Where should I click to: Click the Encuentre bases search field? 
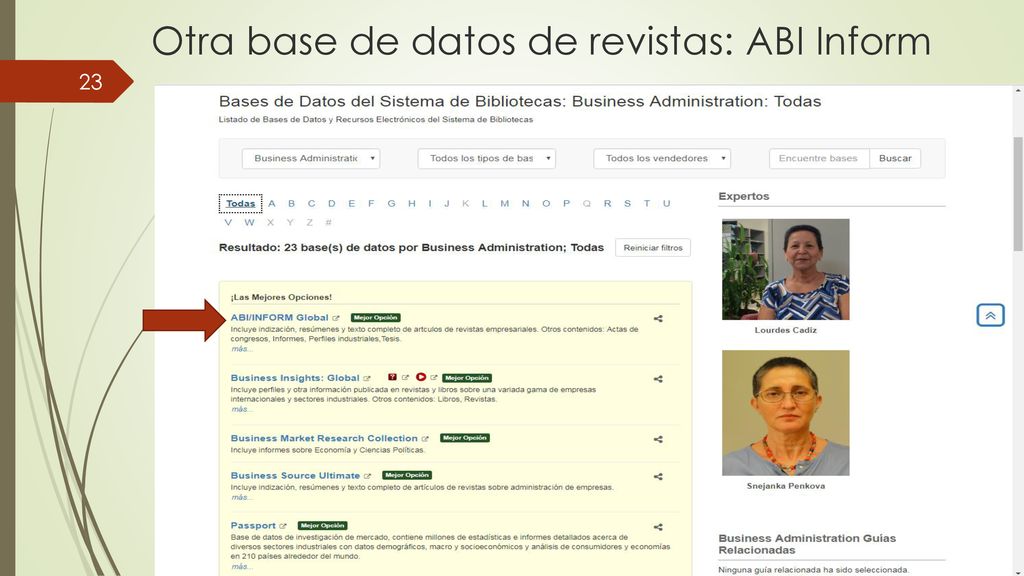819,158
